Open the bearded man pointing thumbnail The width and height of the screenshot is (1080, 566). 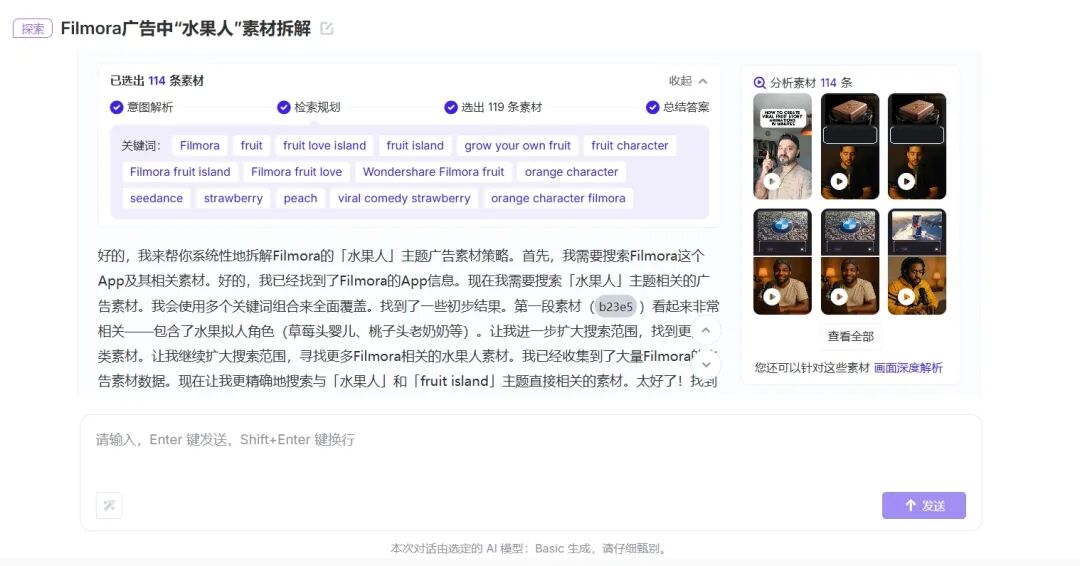click(782, 147)
